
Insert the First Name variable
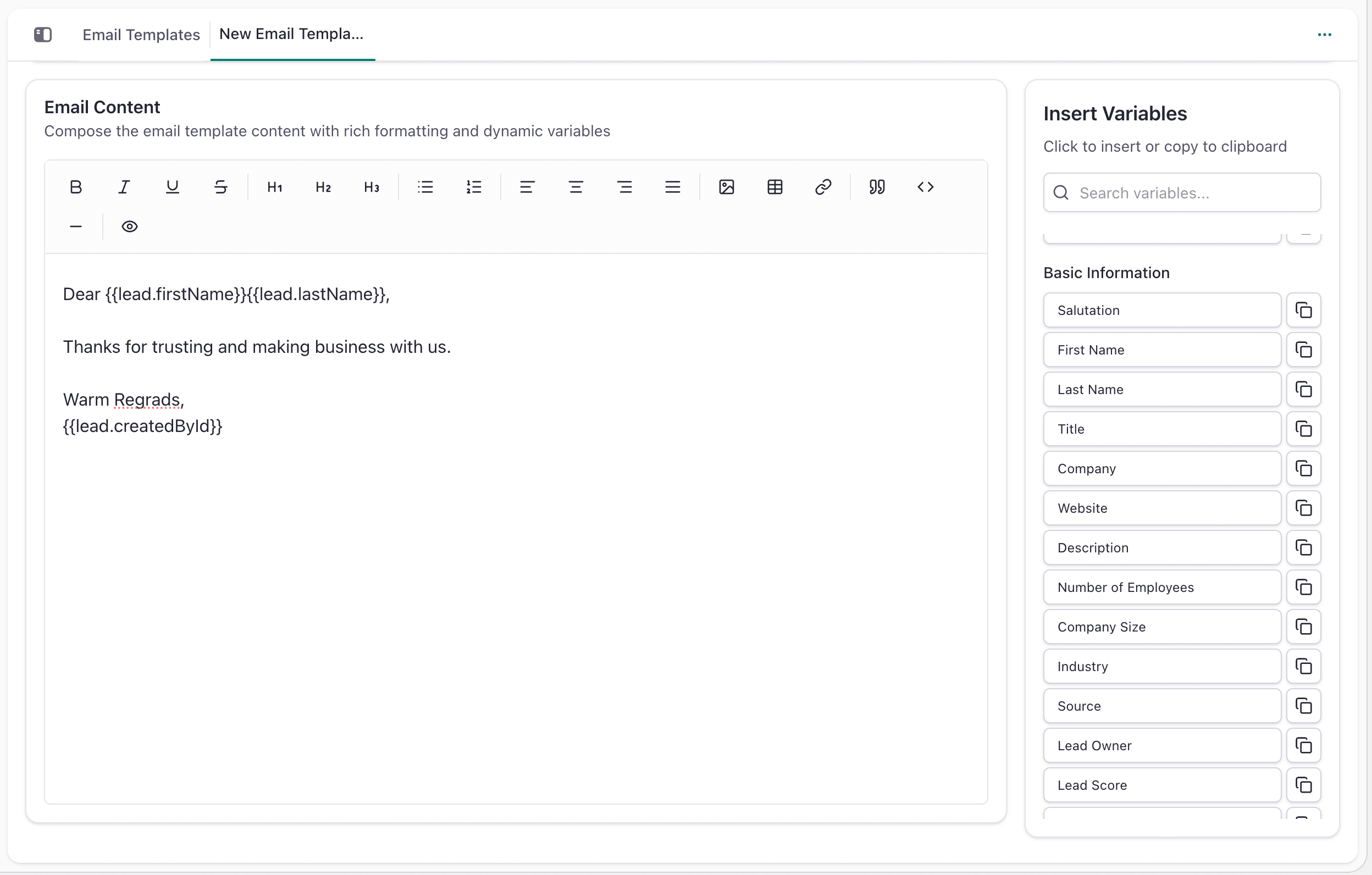pos(1162,350)
